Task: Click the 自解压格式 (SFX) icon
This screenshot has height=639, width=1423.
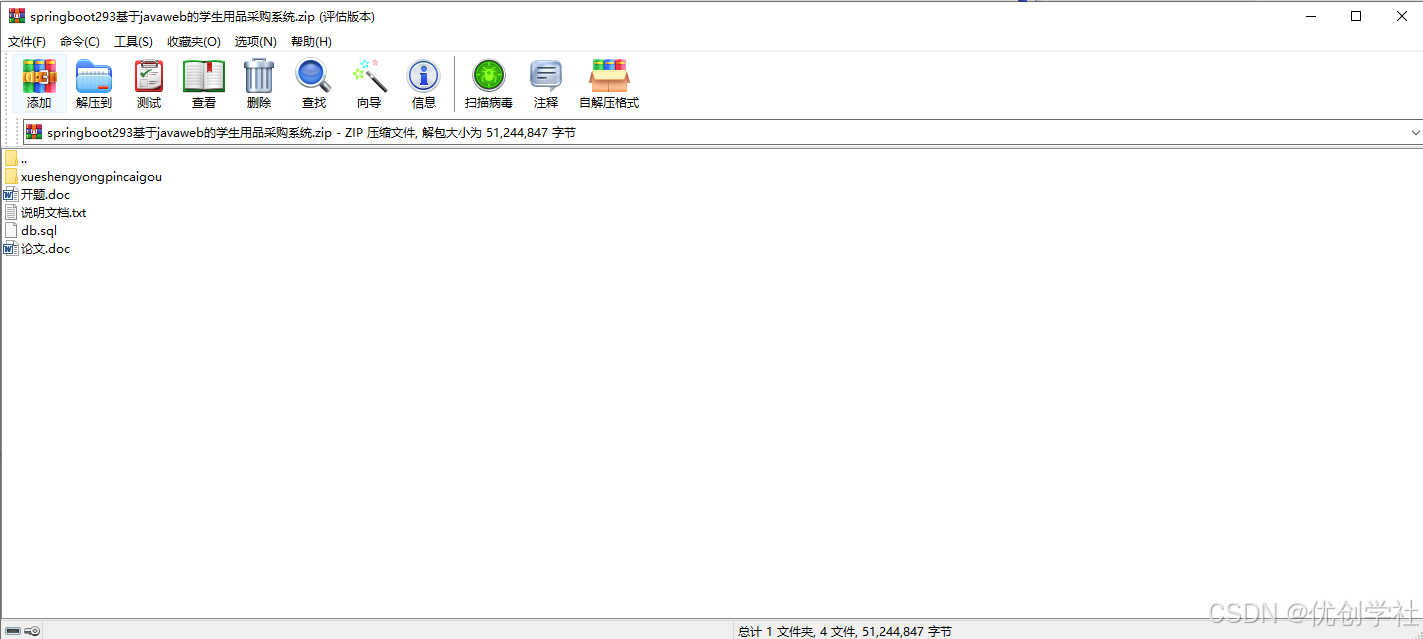Action: 609,76
